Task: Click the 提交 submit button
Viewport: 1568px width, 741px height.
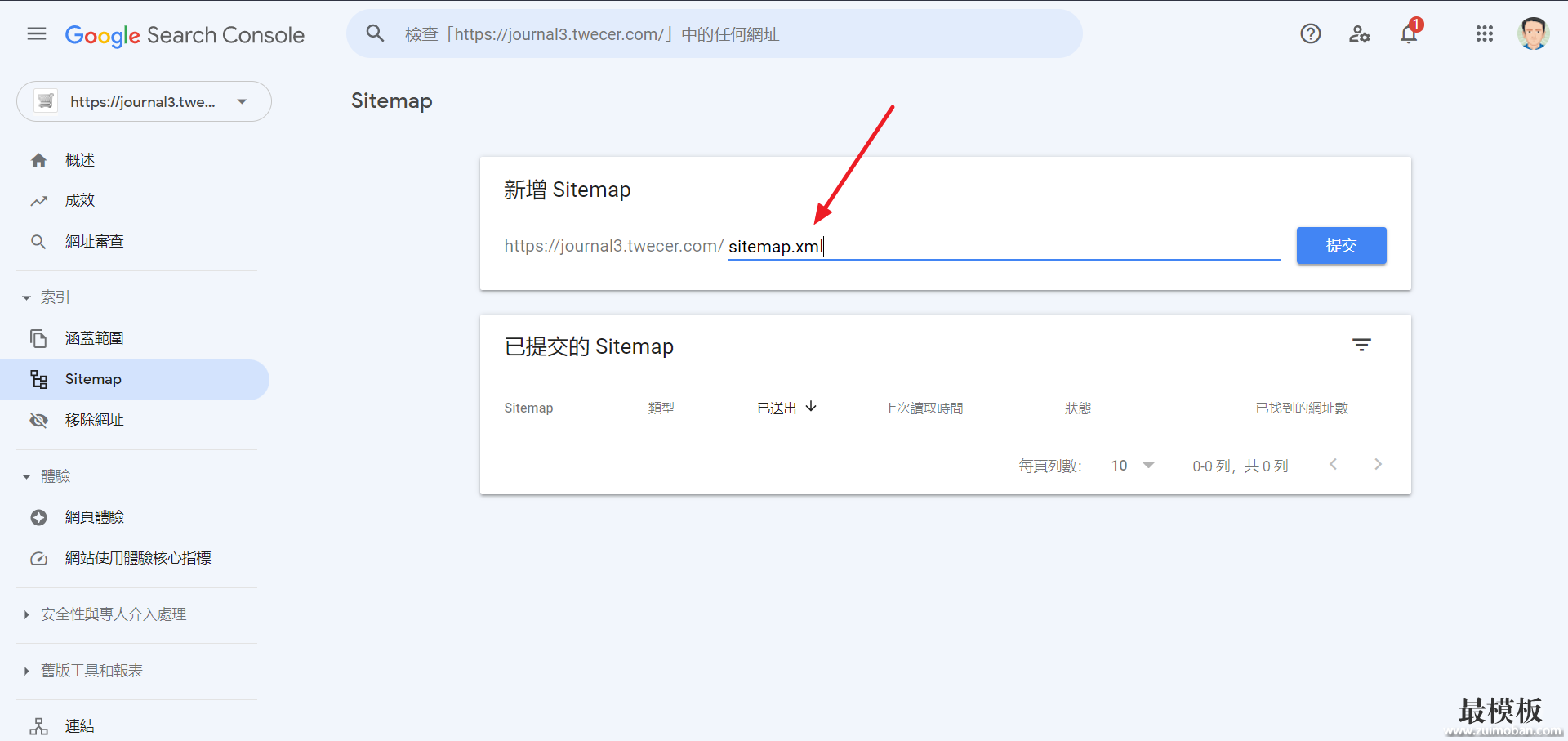Action: coord(1341,246)
